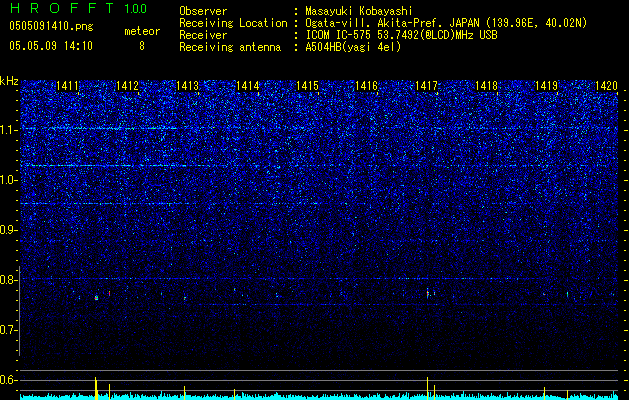Click the kHz axis unit label
Image resolution: width=629 pixels, height=400 pixels.
click(x=9, y=81)
